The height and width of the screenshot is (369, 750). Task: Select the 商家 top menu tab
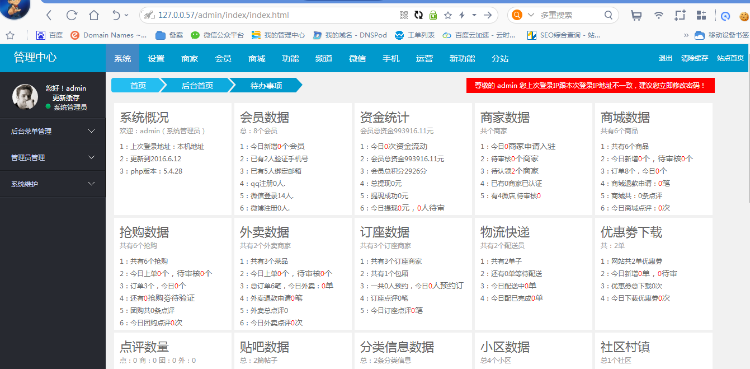point(189,58)
